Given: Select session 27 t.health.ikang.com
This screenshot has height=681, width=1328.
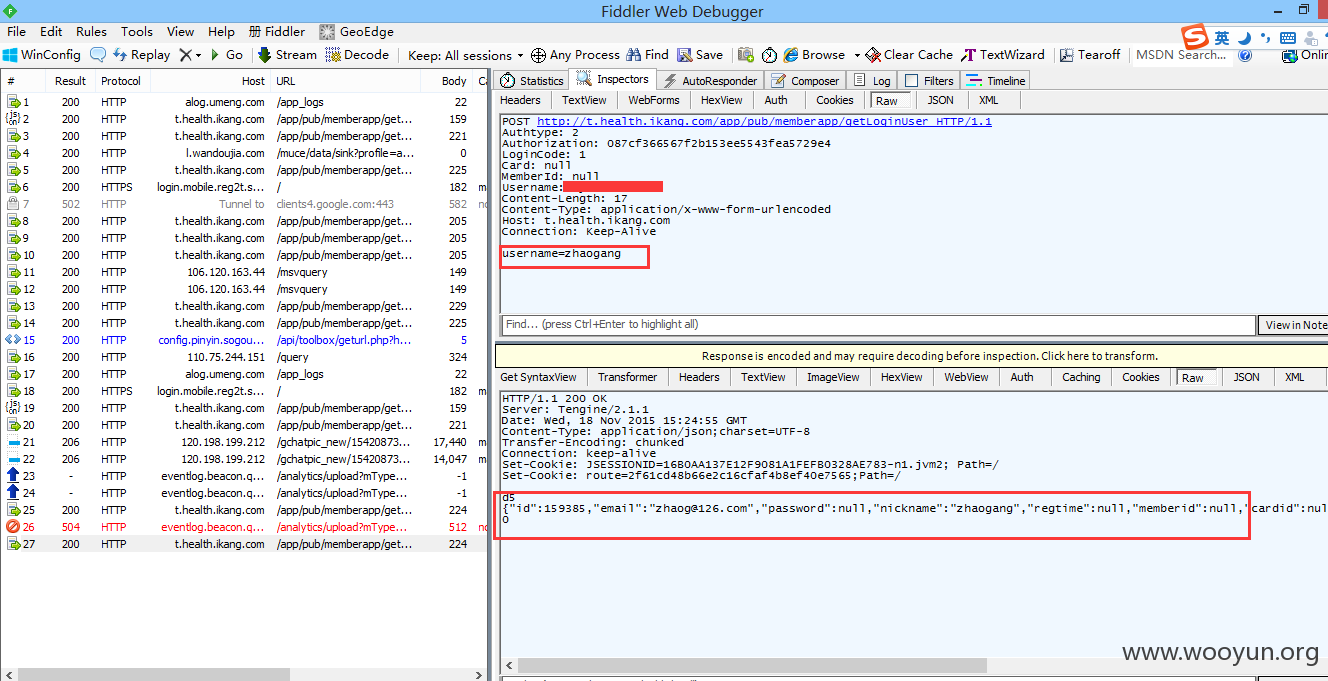Looking at the screenshot, I should point(244,544).
